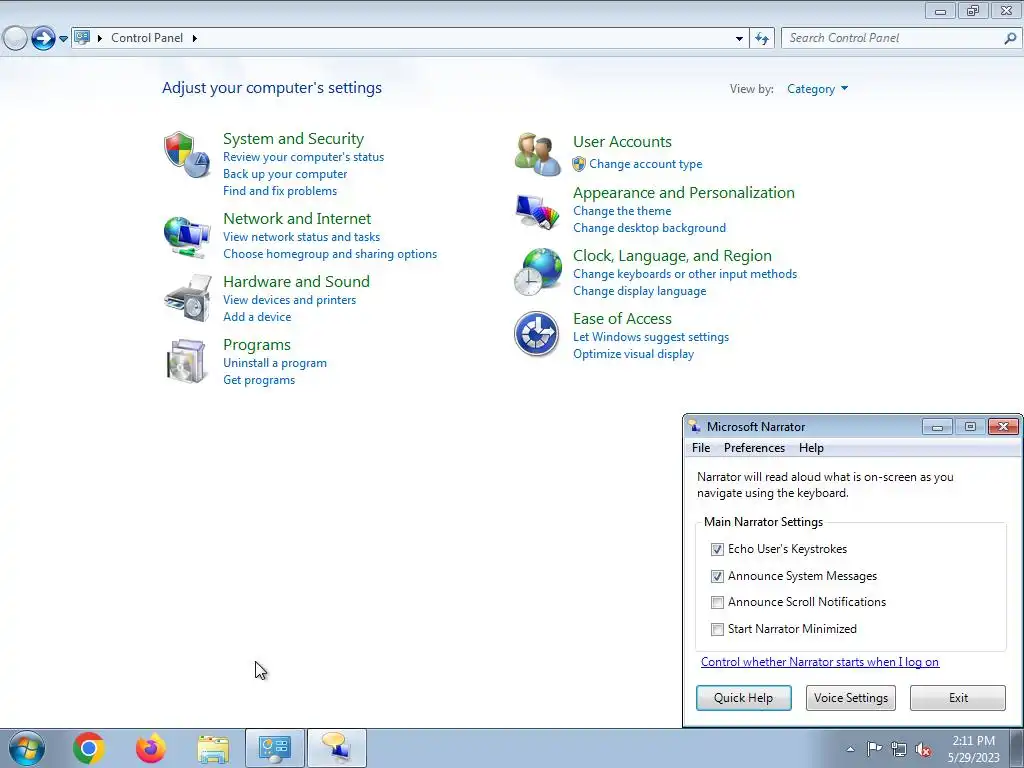This screenshot has width=1024, height=768.
Task: Click Control Panel breadcrumb in address bar
Action: pyautogui.click(x=147, y=38)
